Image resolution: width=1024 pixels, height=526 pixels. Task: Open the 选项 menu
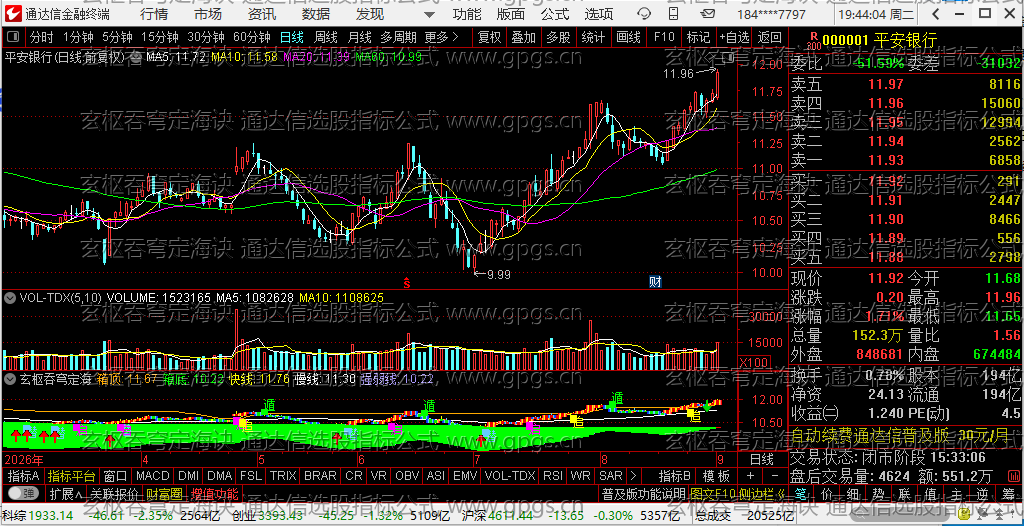599,14
